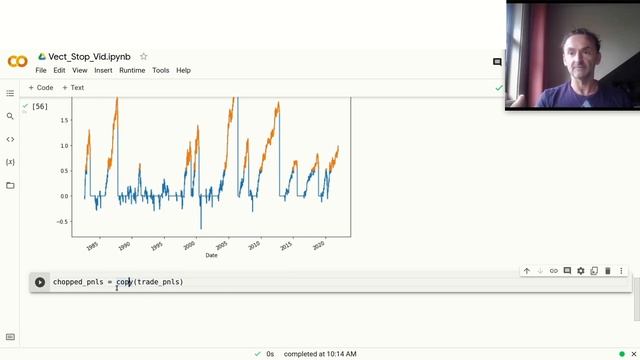Click the green connection status dot

(x=622, y=354)
